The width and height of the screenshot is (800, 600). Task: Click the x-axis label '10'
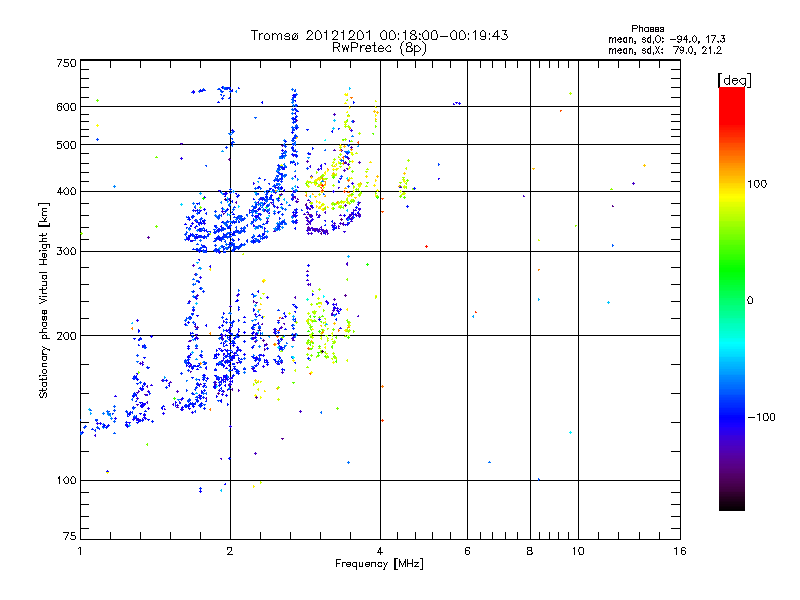click(x=578, y=551)
